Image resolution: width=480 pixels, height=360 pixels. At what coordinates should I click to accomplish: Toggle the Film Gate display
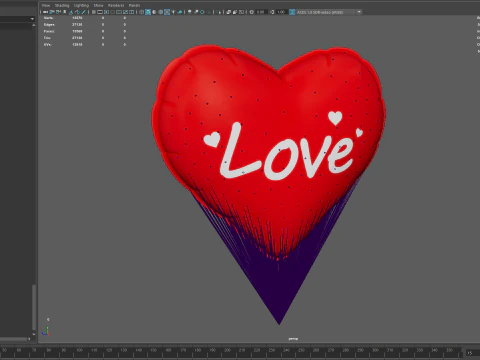click(x=100, y=12)
